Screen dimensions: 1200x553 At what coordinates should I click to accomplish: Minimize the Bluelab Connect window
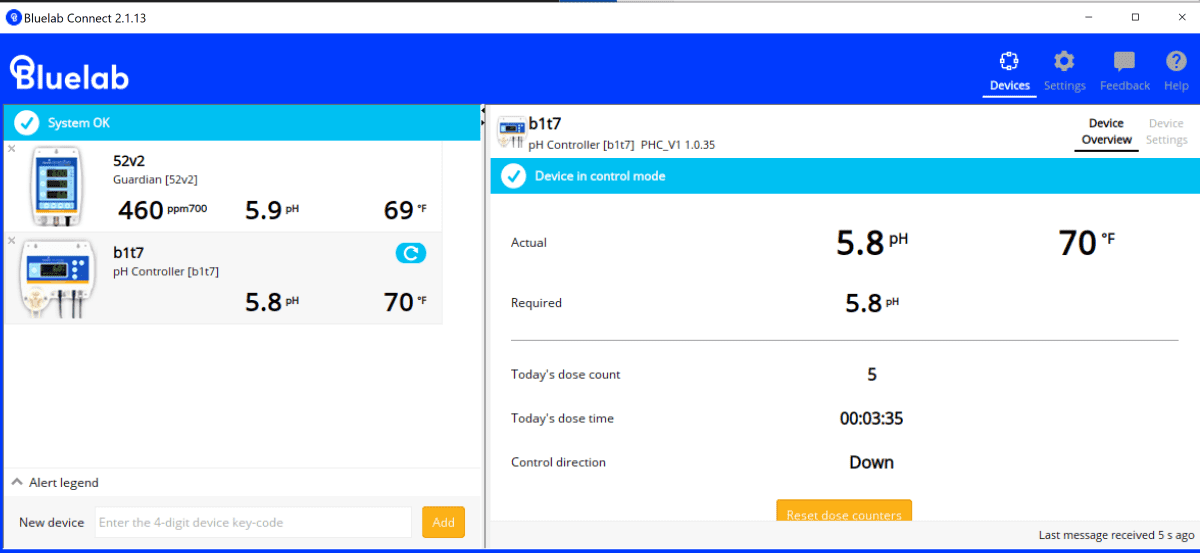(x=1089, y=17)
